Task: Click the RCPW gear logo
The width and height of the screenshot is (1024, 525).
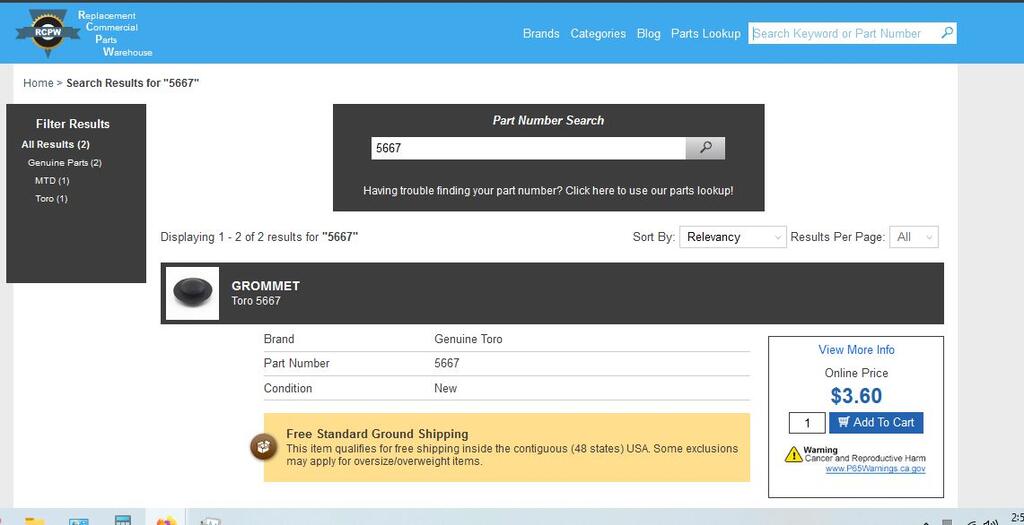Action: (x=47, y=34)
